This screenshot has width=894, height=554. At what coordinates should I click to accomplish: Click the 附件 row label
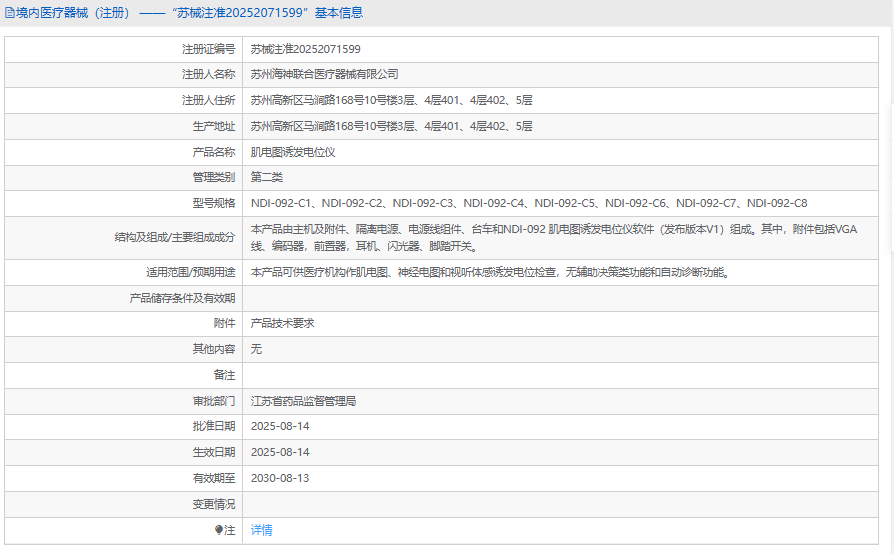click(x=225, y=323)
